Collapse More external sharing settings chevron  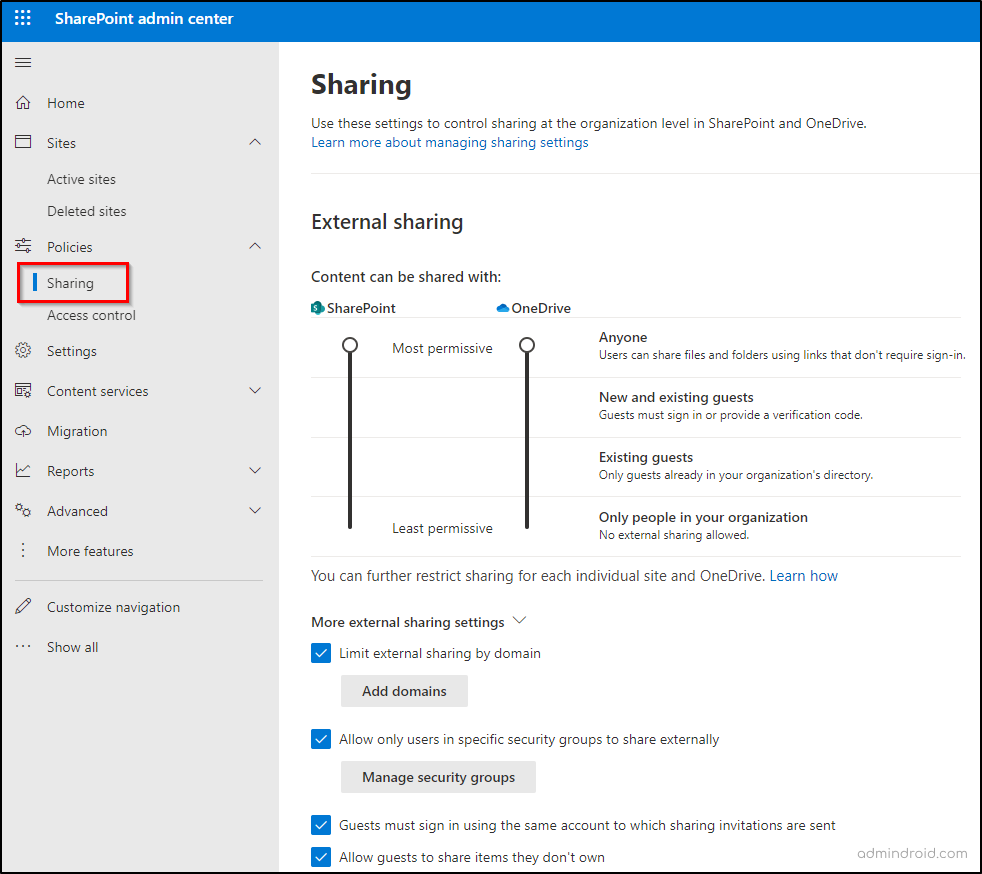[x=519, y=620]
